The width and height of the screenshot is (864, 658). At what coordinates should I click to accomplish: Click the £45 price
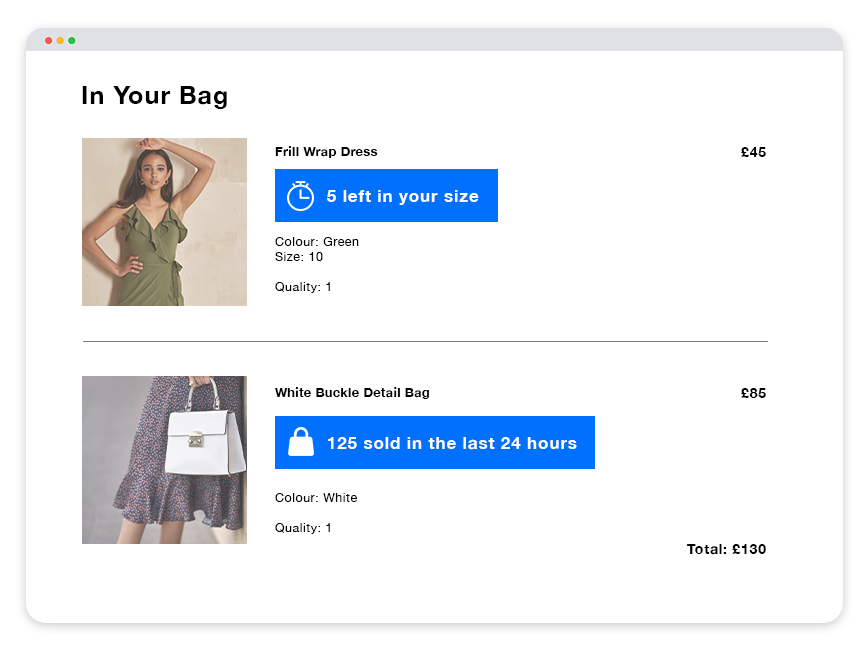coord(753,152)
